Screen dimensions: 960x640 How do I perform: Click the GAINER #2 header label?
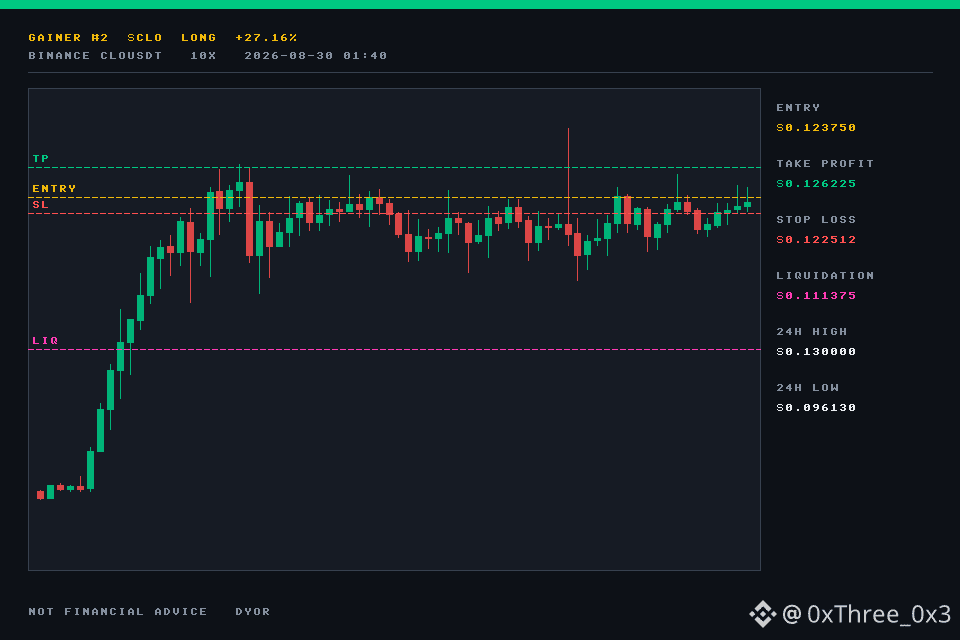coord(68,37)
